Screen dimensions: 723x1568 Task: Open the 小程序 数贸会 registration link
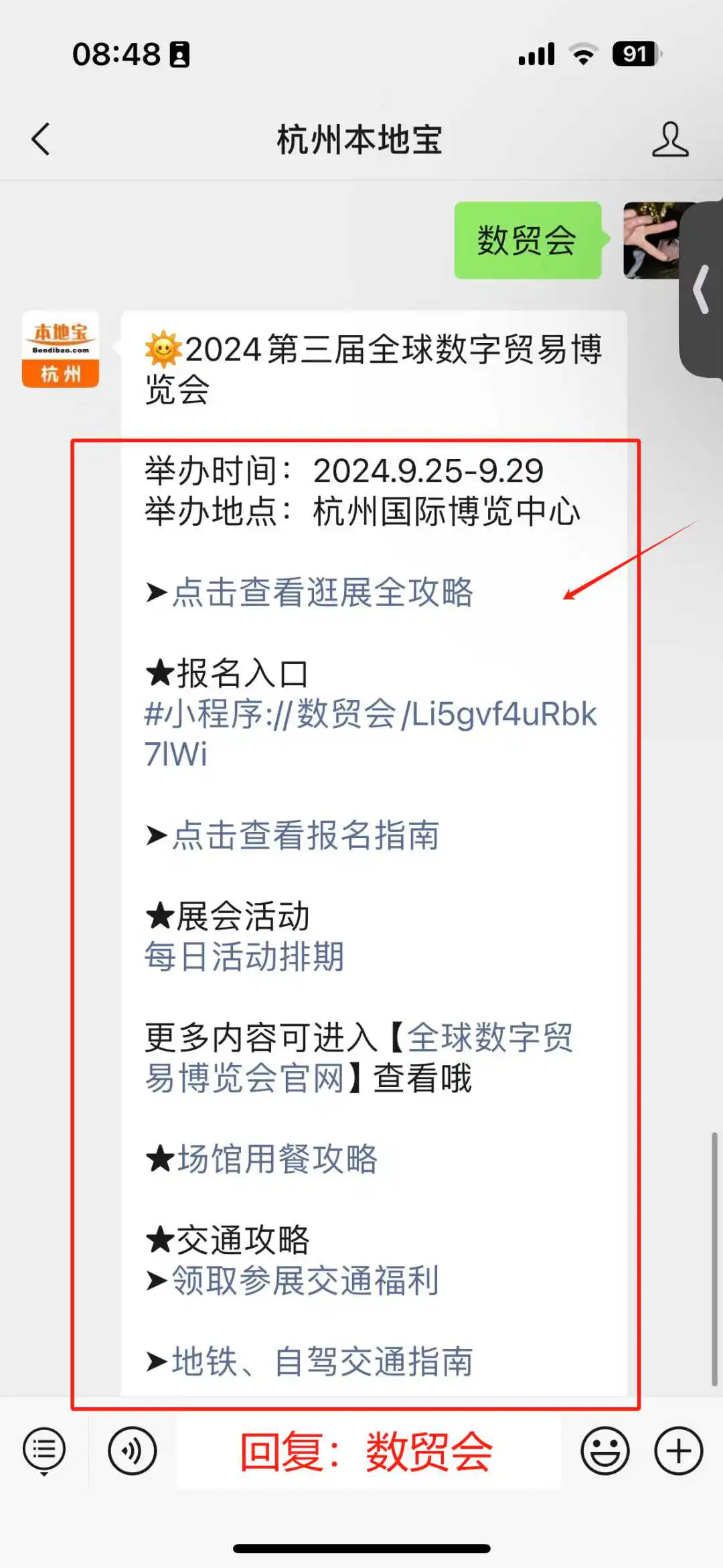[x=370, y=734]
